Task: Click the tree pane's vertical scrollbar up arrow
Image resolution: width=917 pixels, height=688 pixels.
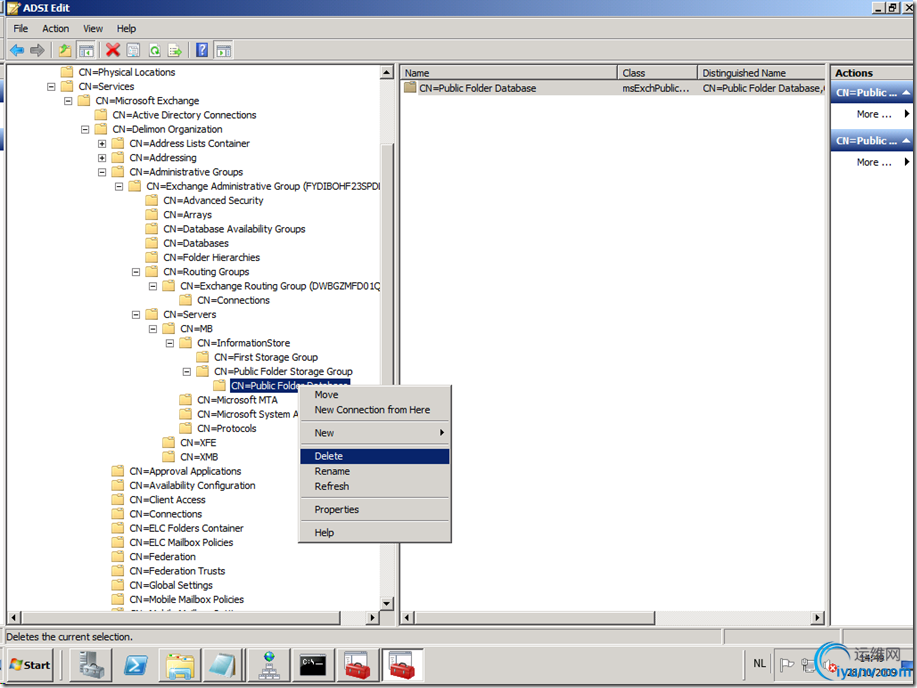Action: [387, 73]
